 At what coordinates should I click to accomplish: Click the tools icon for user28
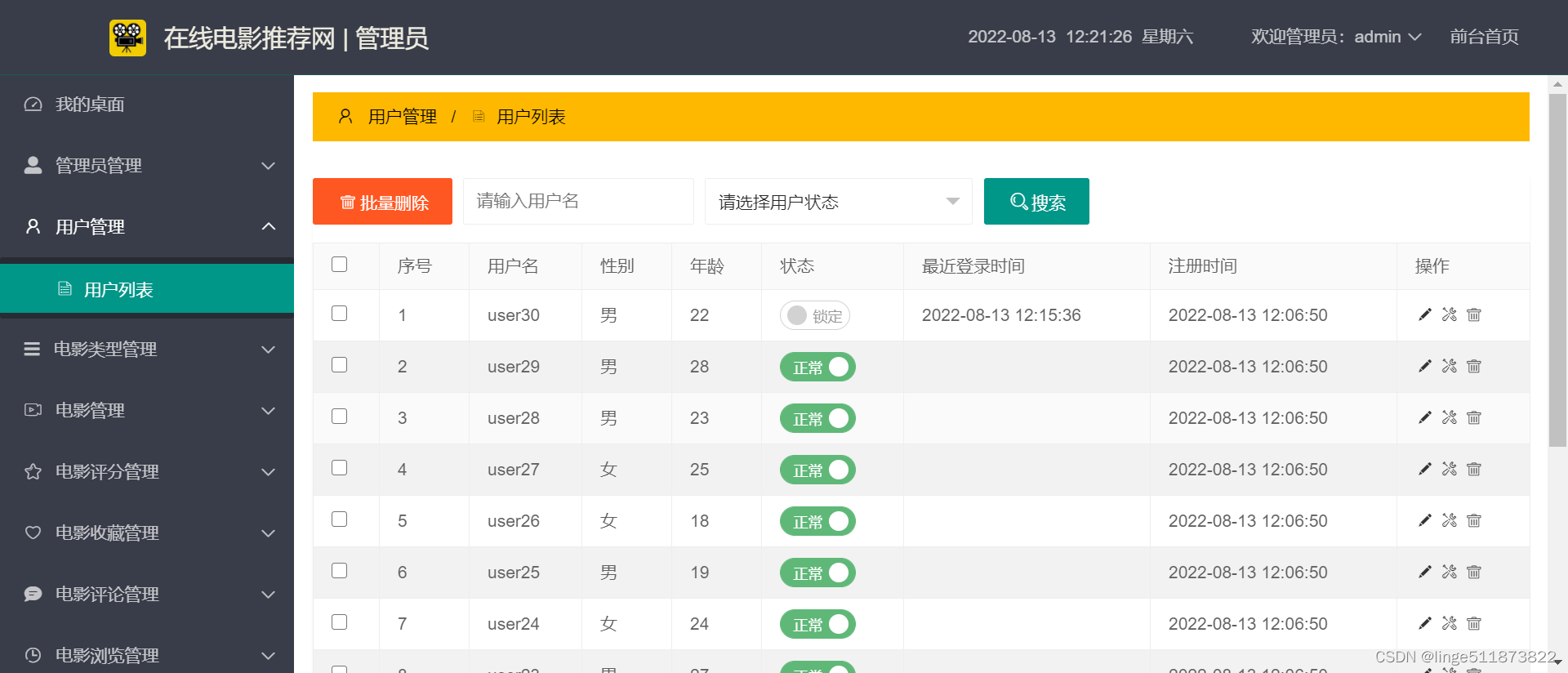[x=1450, y=417]
